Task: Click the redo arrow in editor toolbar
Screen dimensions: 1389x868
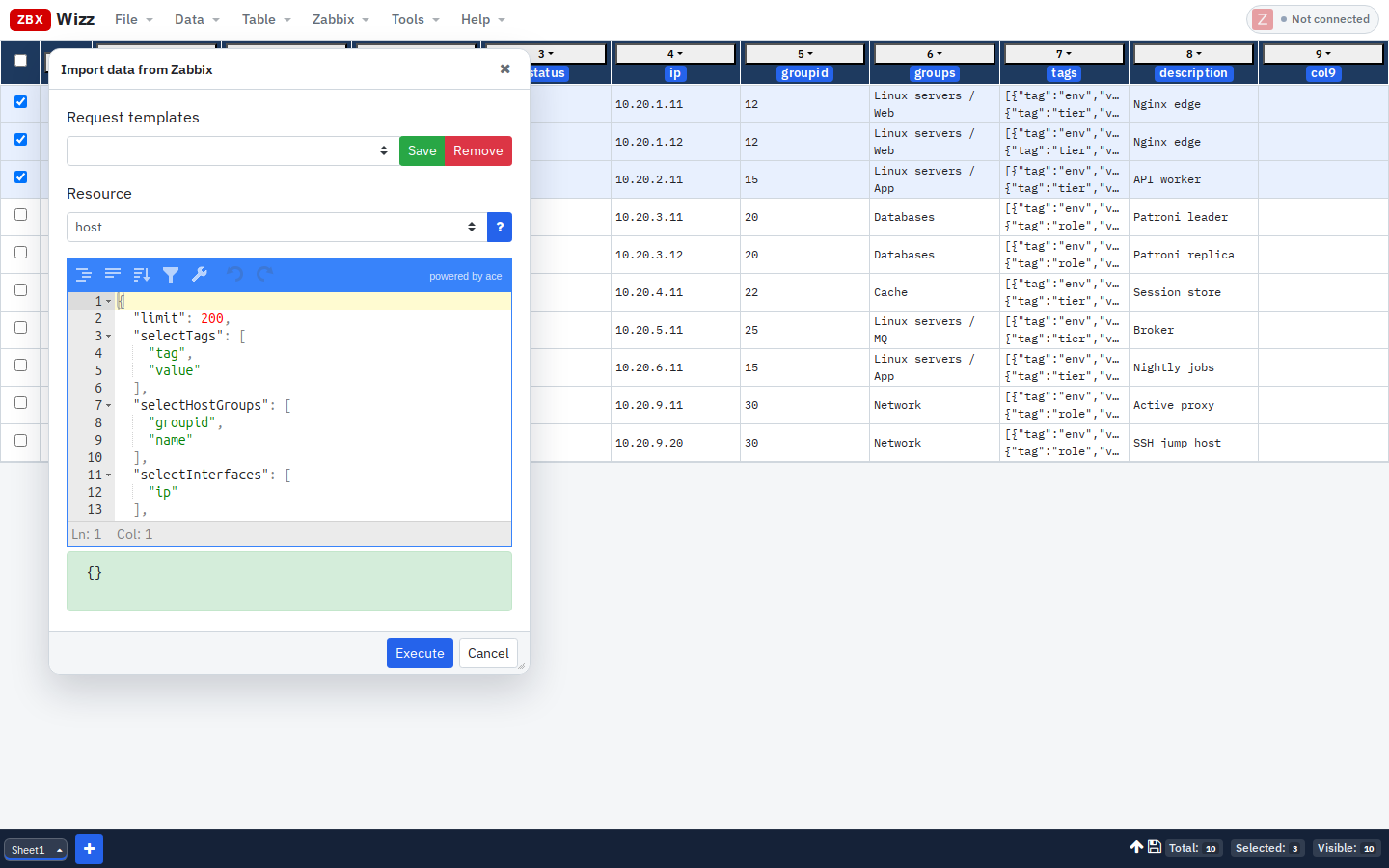Action: click(264, 275)
